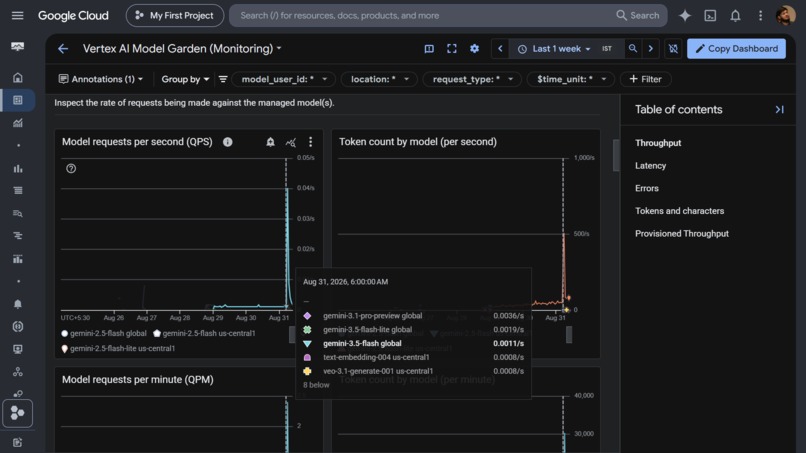Click the time range zoom magnifier
Image resolution: width=806 pixels, height=453 pixels.
(x=633, y=48)
